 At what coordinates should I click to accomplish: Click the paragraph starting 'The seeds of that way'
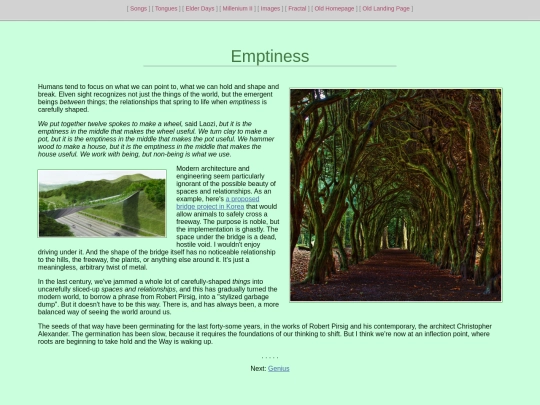point(264,334)
